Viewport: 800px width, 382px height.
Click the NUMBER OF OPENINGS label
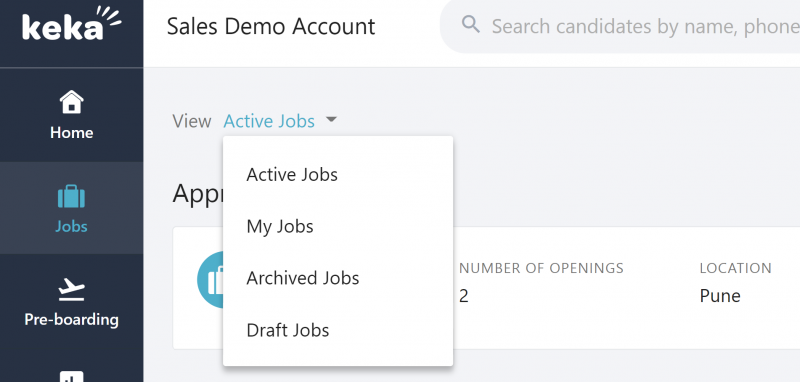pyautogui.click(x=541, y=268)
